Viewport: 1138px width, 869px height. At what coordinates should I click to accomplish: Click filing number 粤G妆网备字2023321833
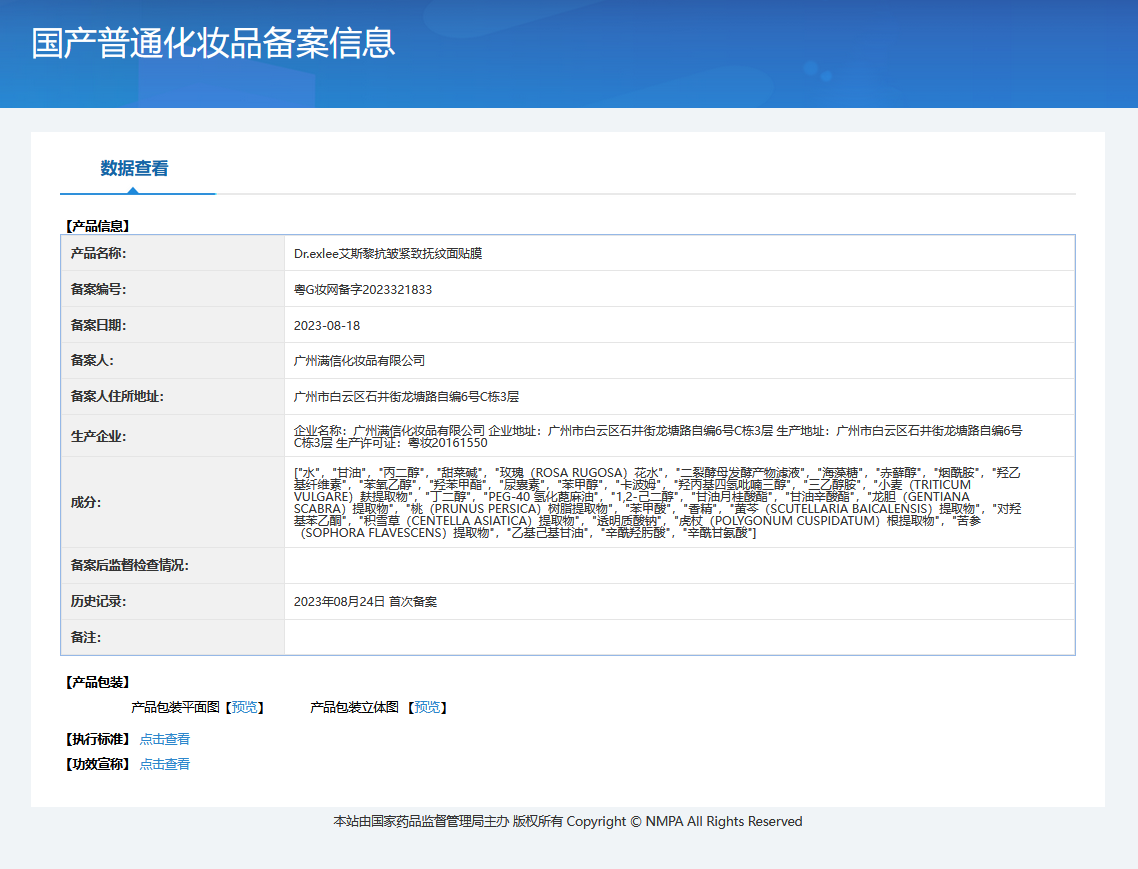[x=363, y=290]
